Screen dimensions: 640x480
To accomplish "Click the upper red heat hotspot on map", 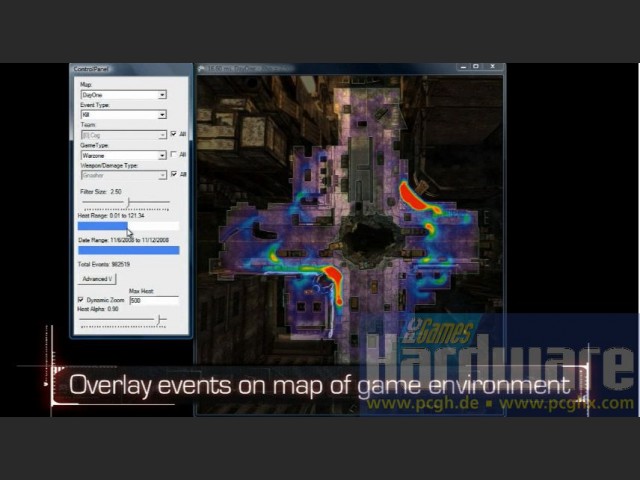I will point(412,197).
